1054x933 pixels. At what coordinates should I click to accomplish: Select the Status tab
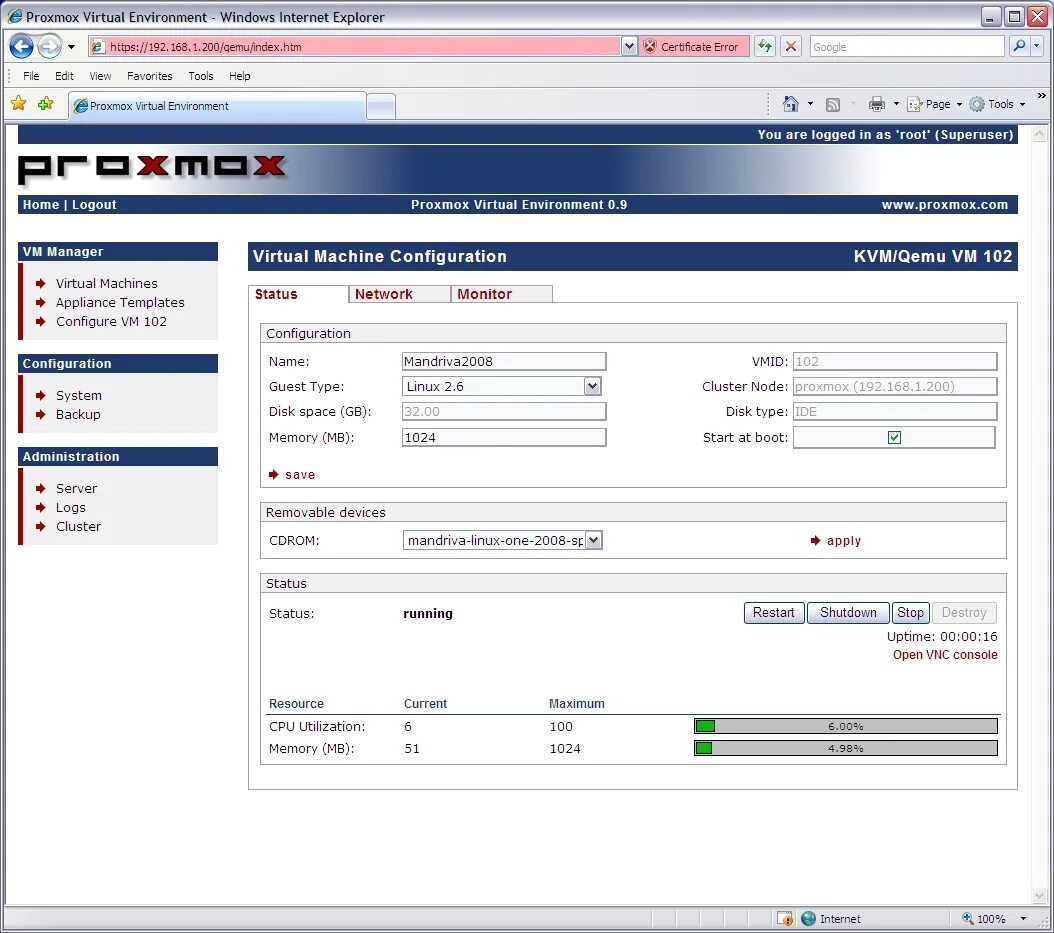click(298, 294)
